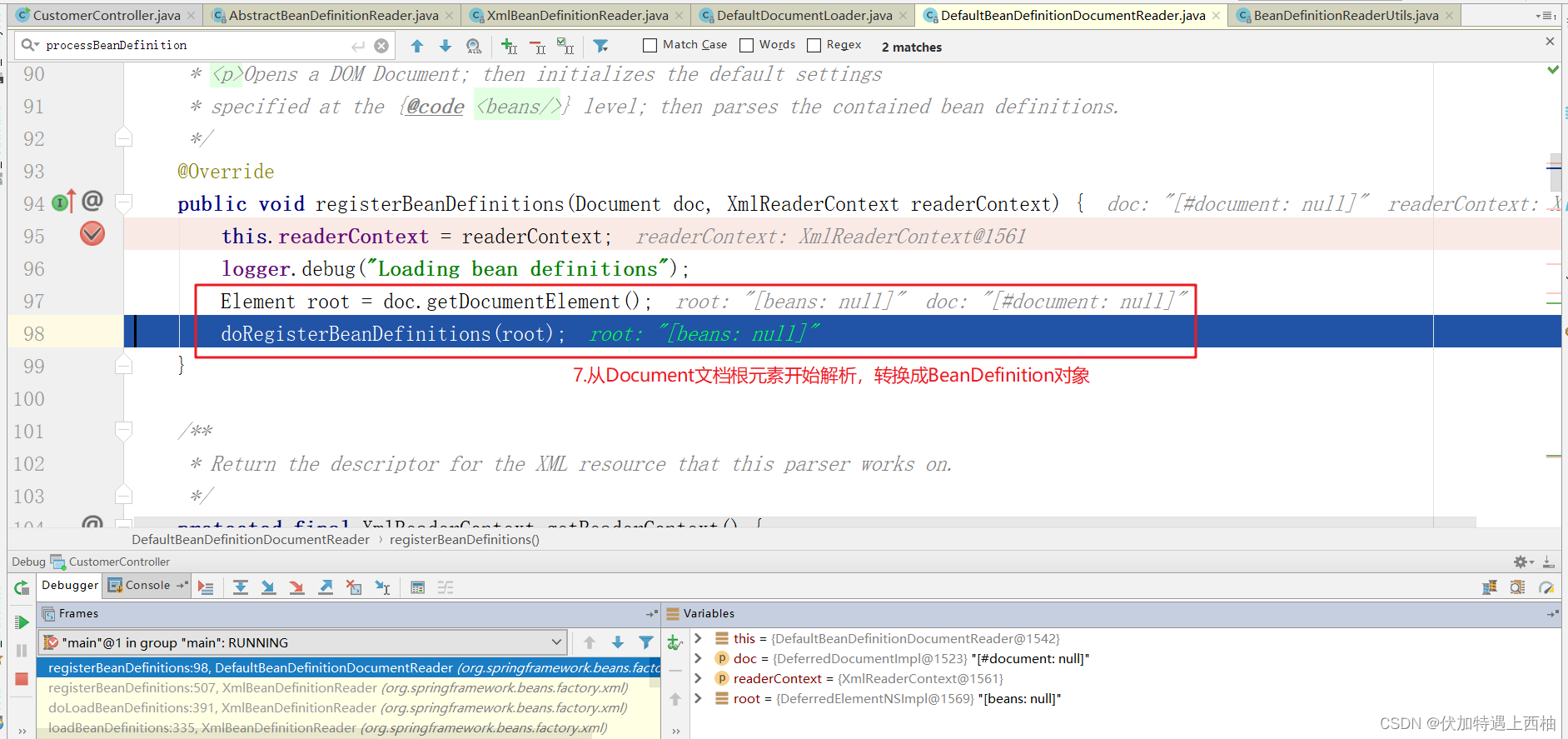Click the editor vertical scrollbar thumb
The width and height of the screenshot is (1568, 739).
(1555, 172)
